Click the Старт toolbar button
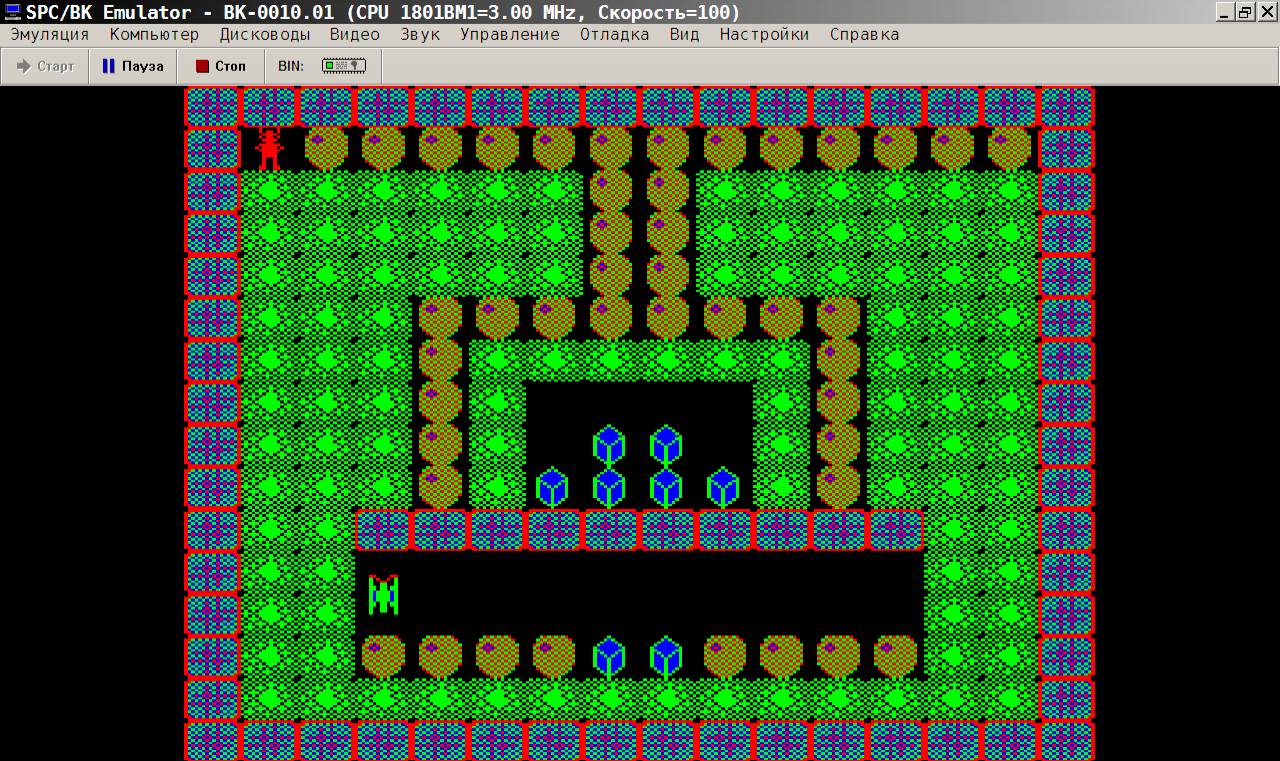This screenshot has width=1280, height=761. [x=46, y=67]
